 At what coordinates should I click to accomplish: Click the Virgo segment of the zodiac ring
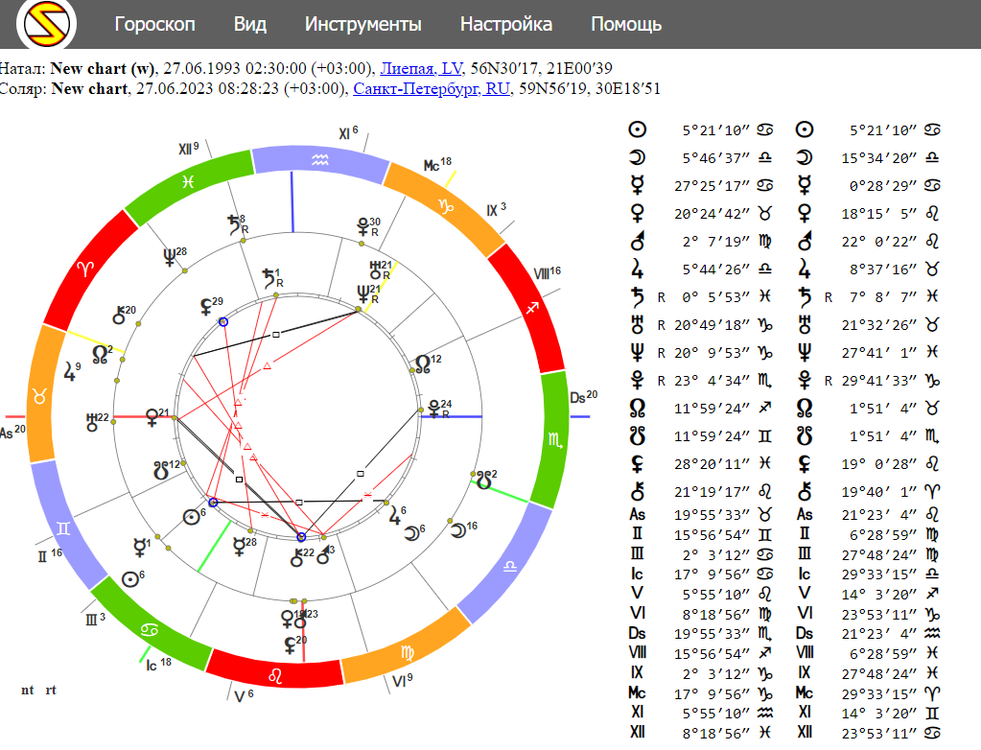(407, 652)
